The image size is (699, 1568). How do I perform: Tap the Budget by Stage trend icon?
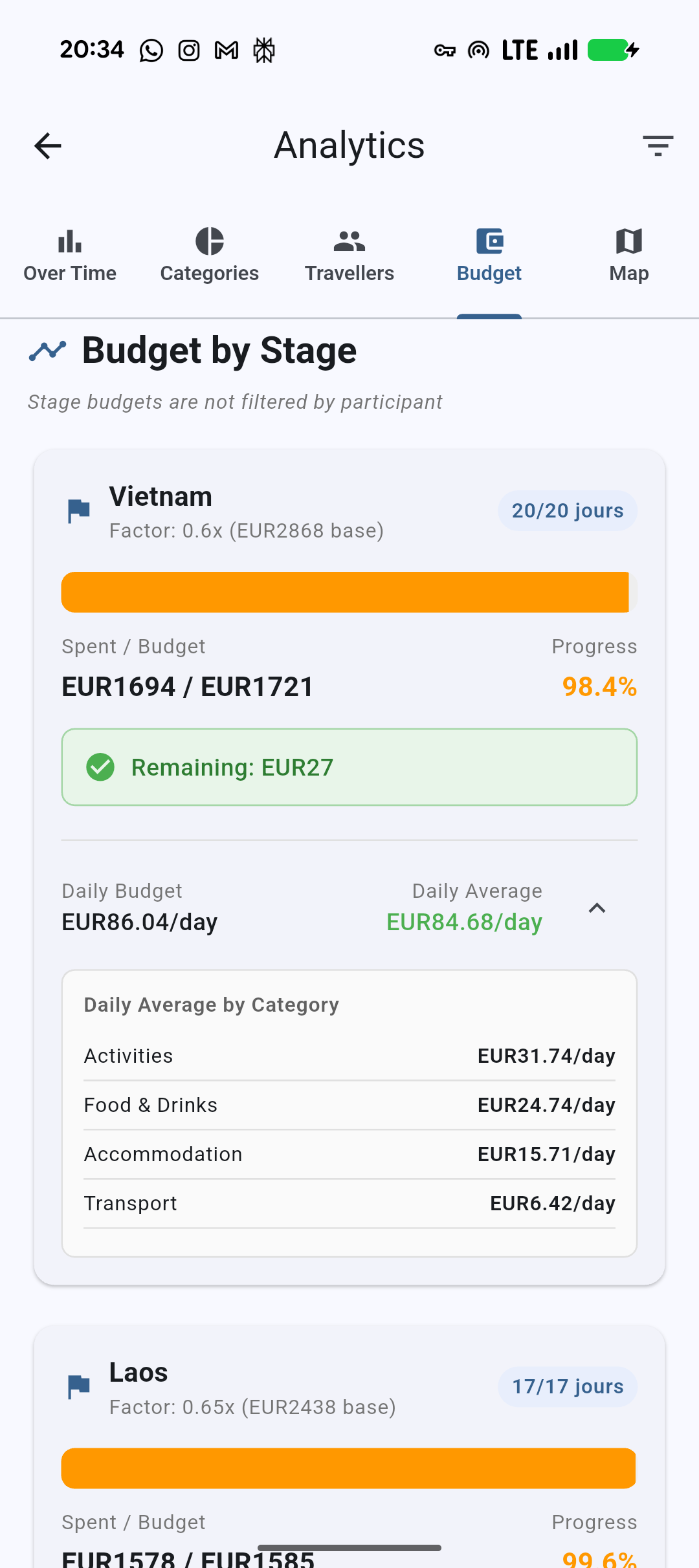coord(48,351)
